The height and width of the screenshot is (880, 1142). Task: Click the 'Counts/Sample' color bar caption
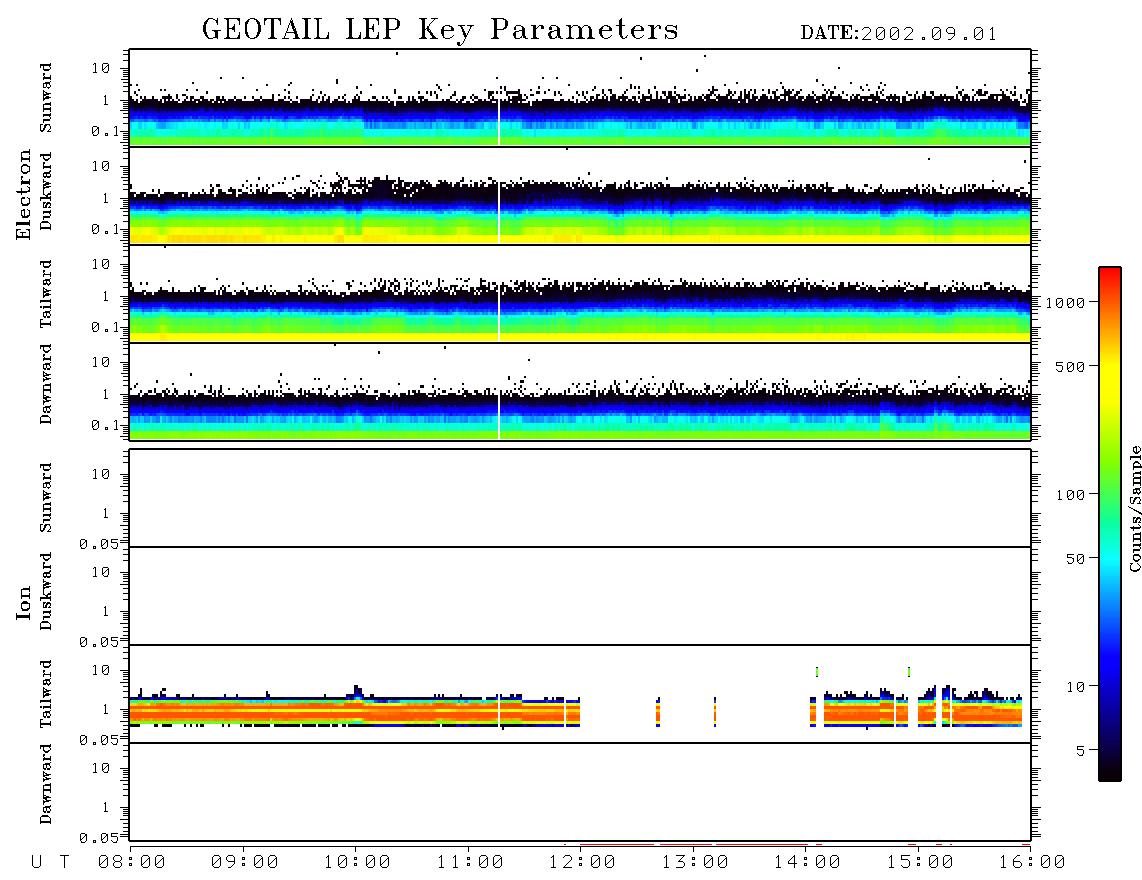[x=1135, y=509]
